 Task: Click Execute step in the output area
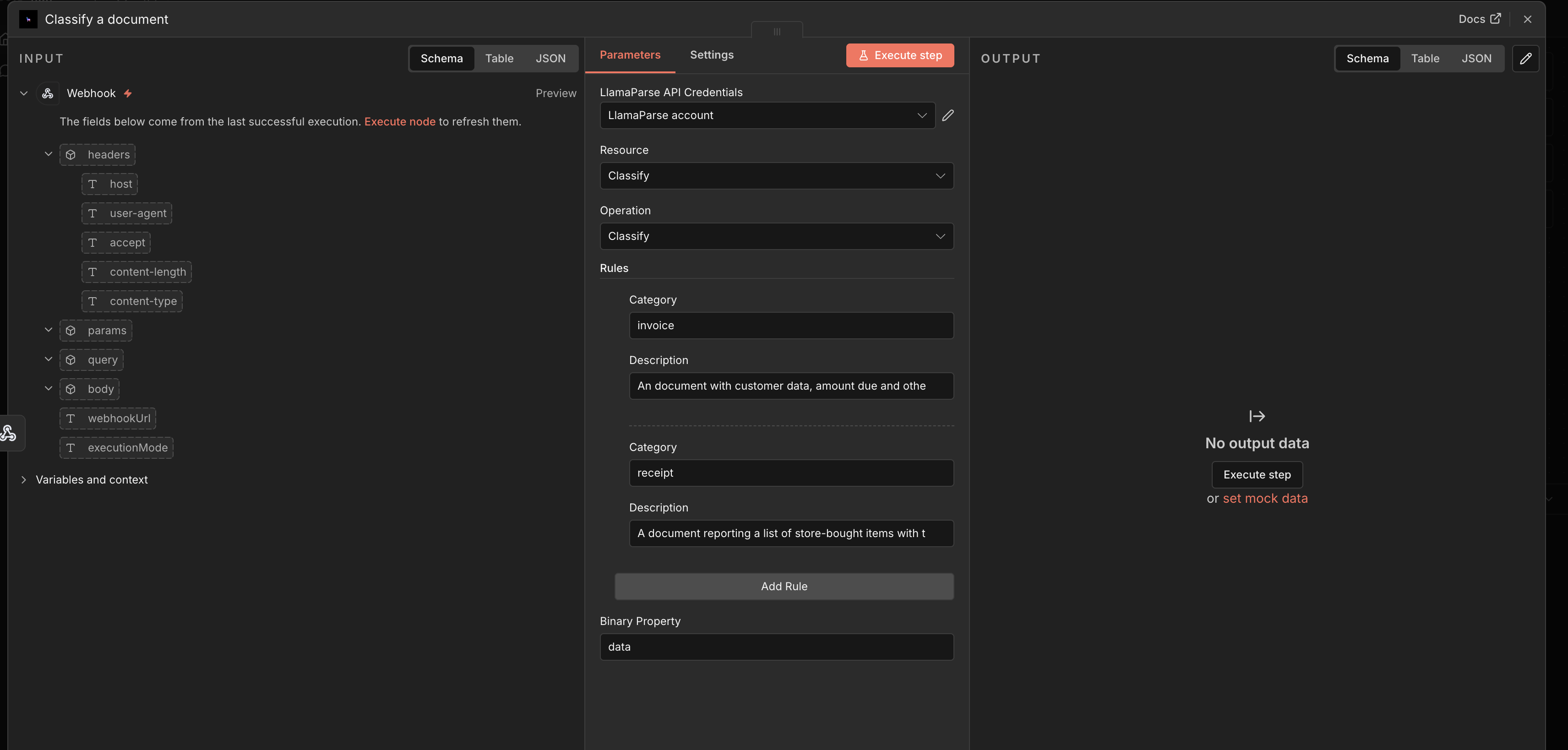(x=1257, y=474)
